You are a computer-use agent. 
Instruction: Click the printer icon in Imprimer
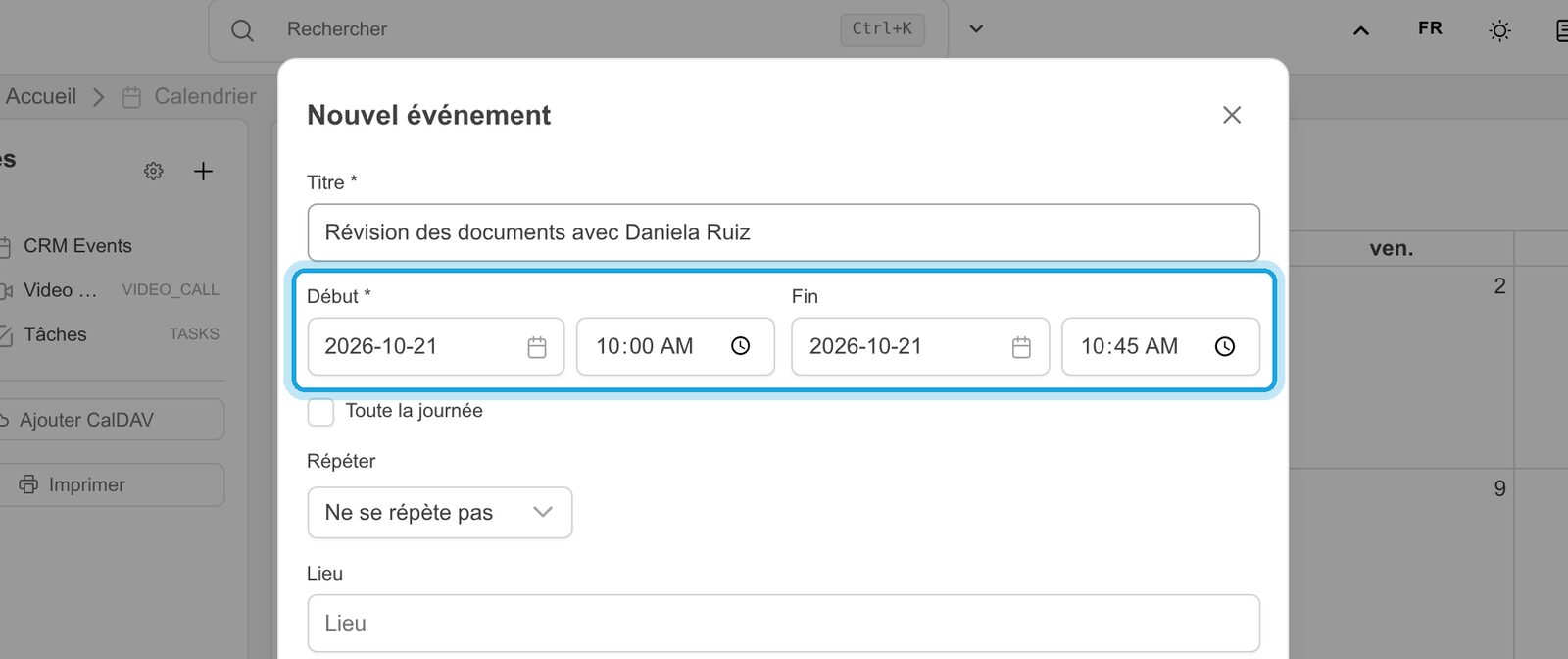28,484
